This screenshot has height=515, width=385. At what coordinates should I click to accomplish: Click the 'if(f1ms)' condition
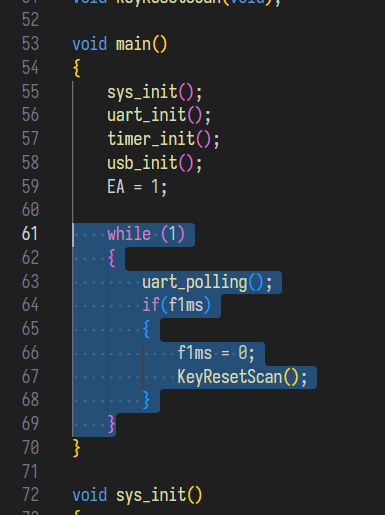[177, 305]
